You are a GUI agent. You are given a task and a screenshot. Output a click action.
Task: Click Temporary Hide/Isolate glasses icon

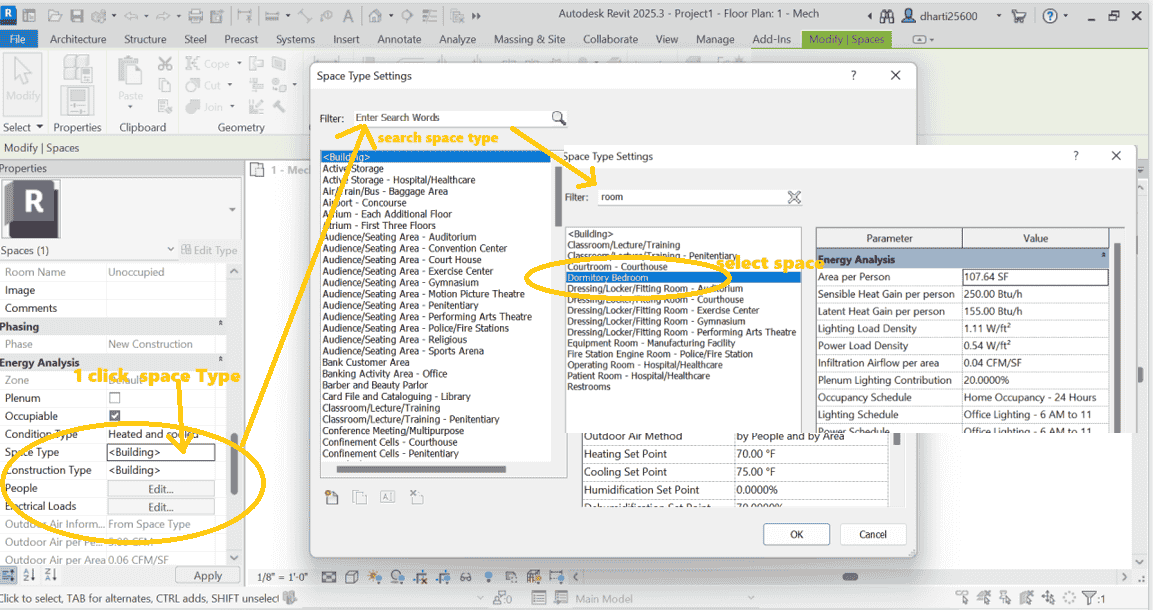click(x=466, y=577)
